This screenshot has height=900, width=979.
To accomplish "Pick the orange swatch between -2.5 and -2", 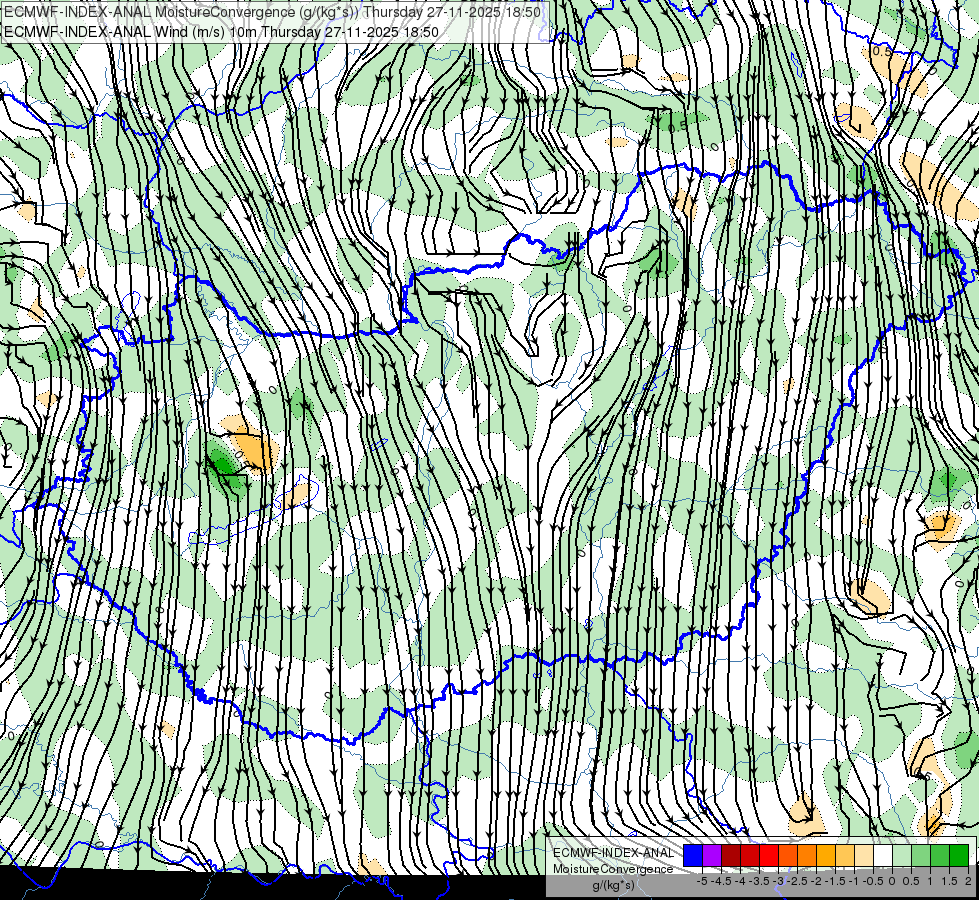I will [807, 856].
